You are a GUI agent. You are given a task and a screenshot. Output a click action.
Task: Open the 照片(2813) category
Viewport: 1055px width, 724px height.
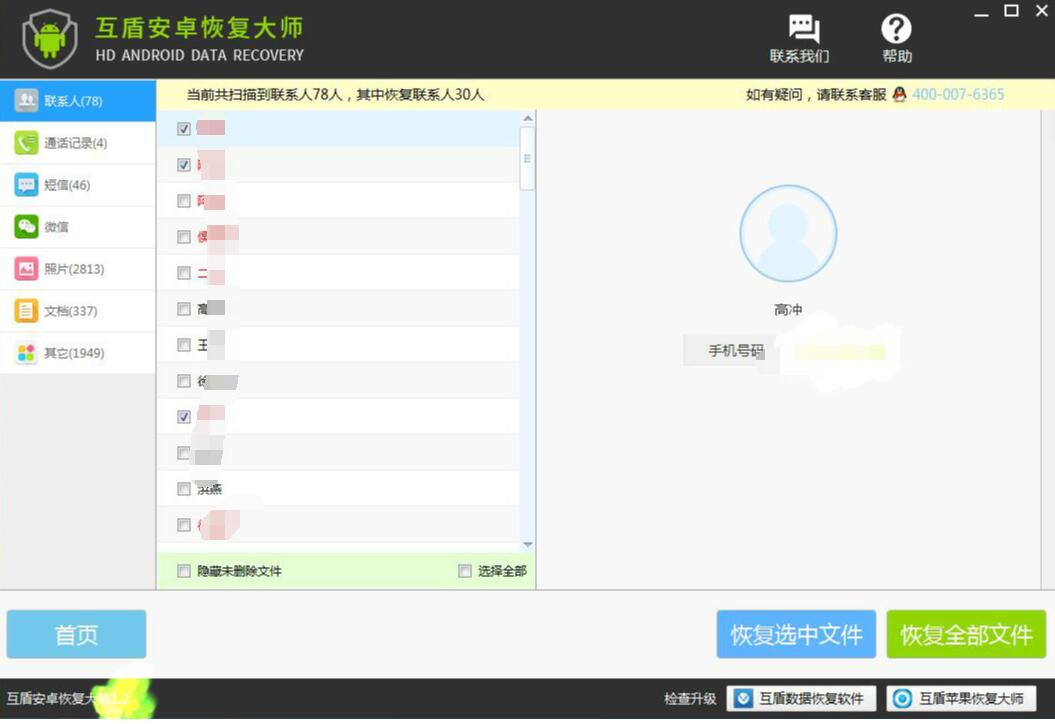coord(77,269)
